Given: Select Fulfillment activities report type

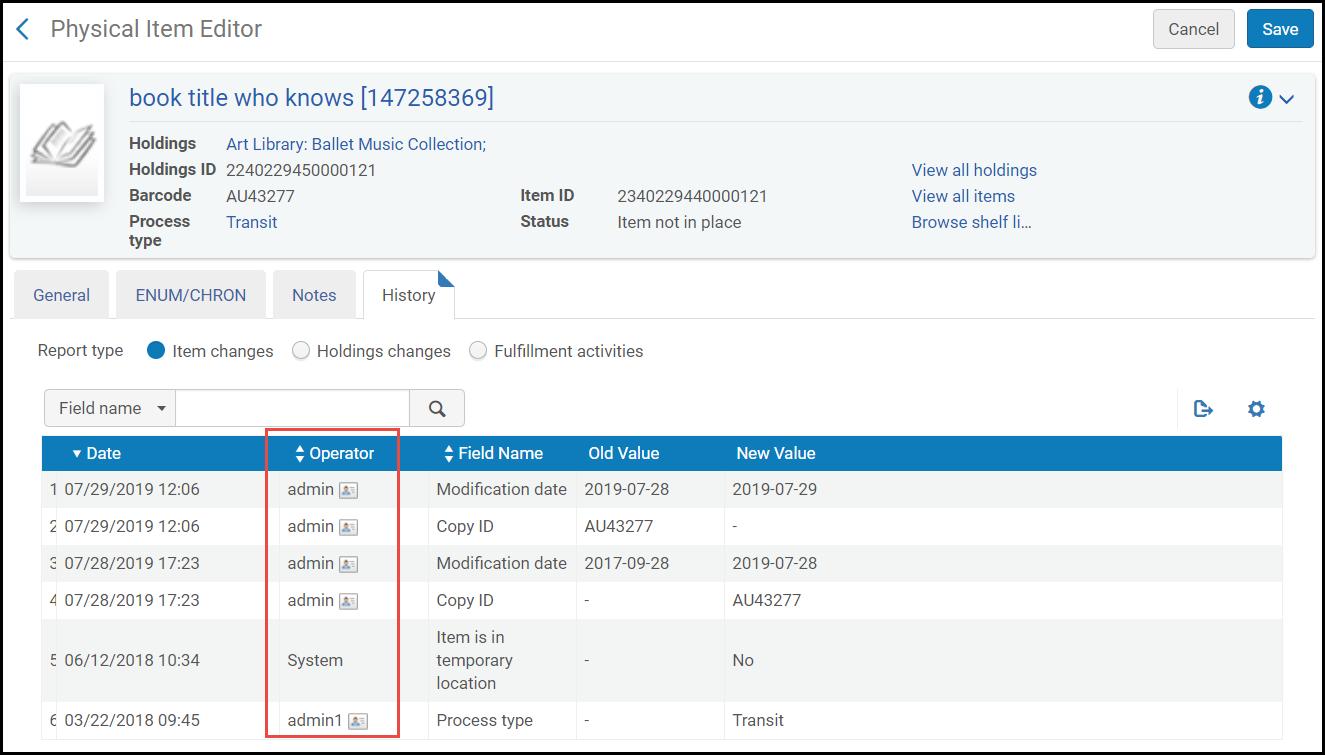Looking at the screenshot, I should 478,351.
